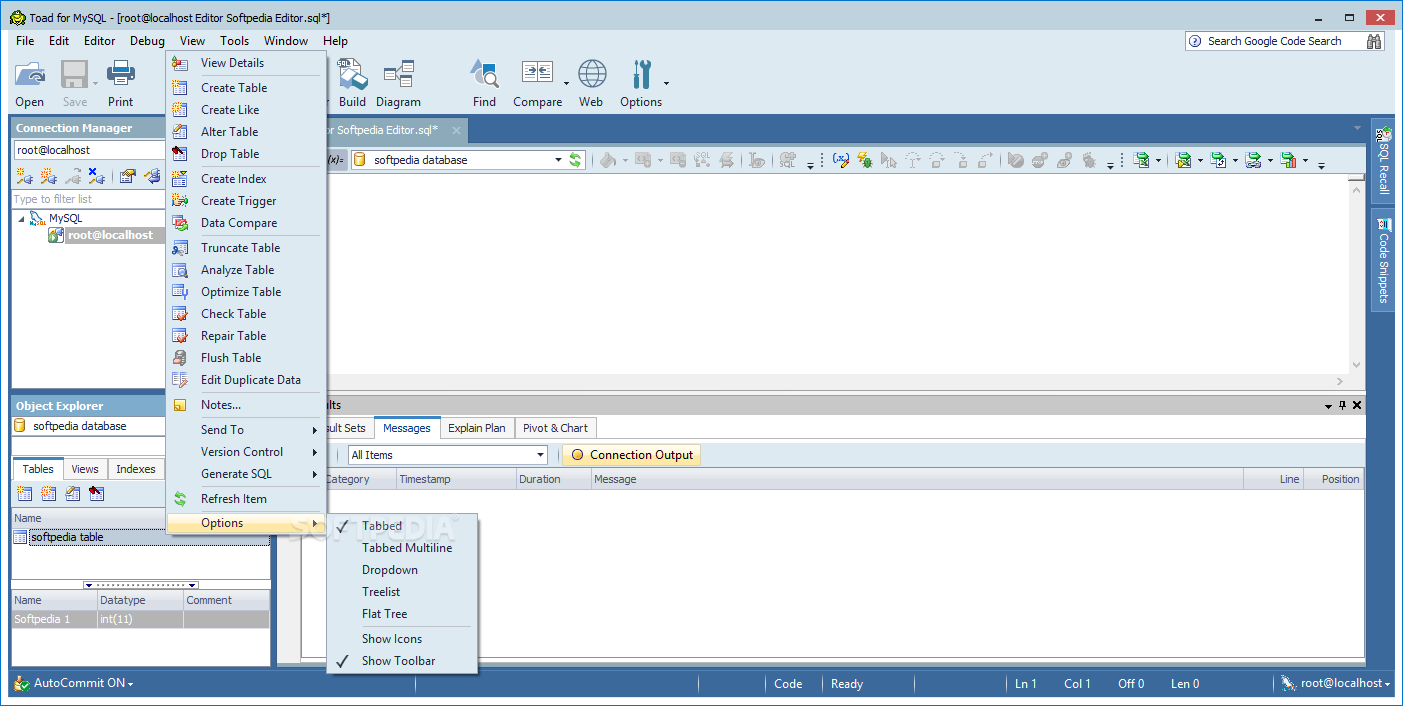Choose Refresh Item from the menu
The height and width of the screenshot is (706, 1403).
[246, 499]
